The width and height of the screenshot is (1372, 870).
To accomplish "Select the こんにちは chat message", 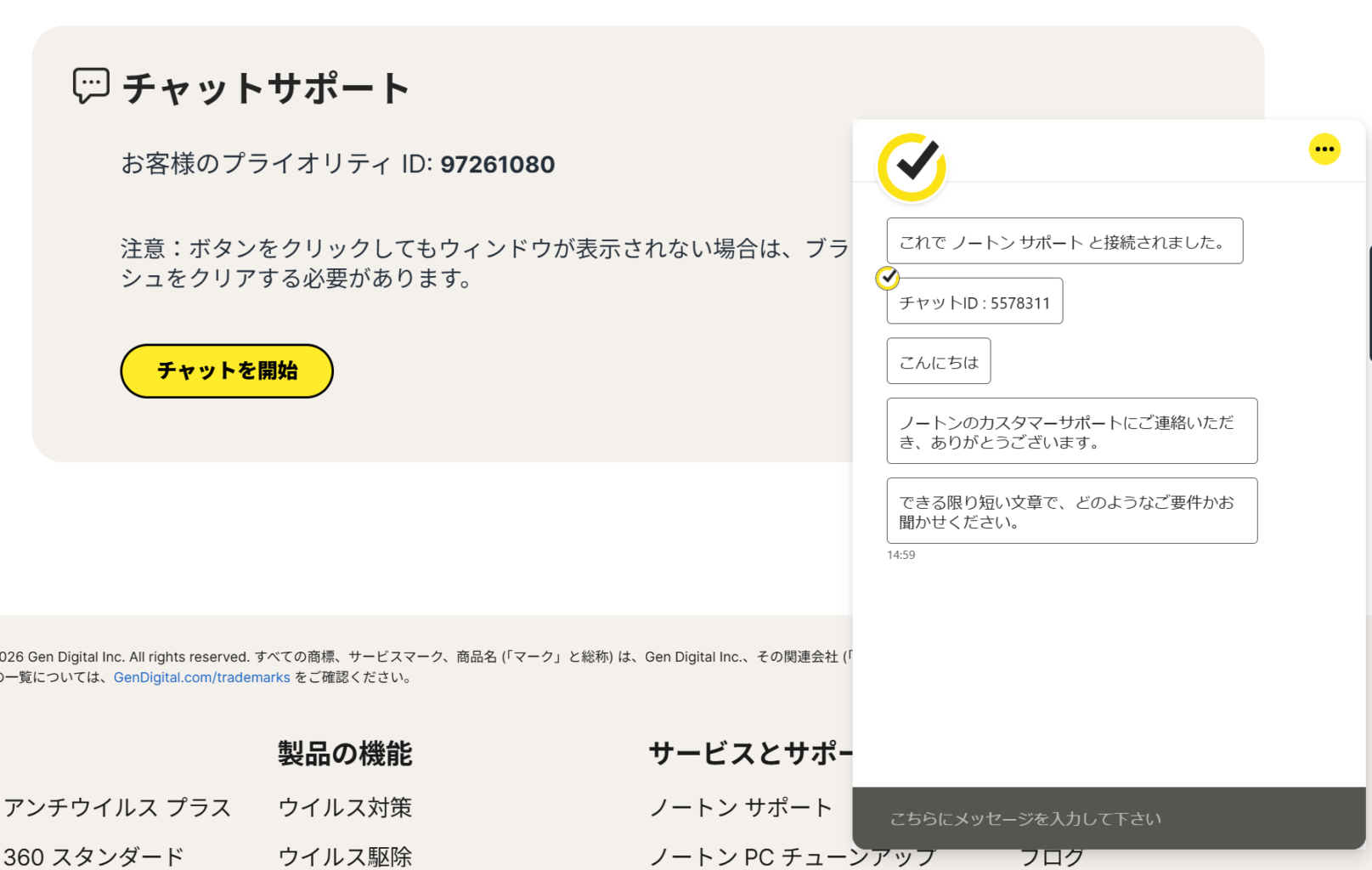I will pyautogui.click(x=939, y=362).
